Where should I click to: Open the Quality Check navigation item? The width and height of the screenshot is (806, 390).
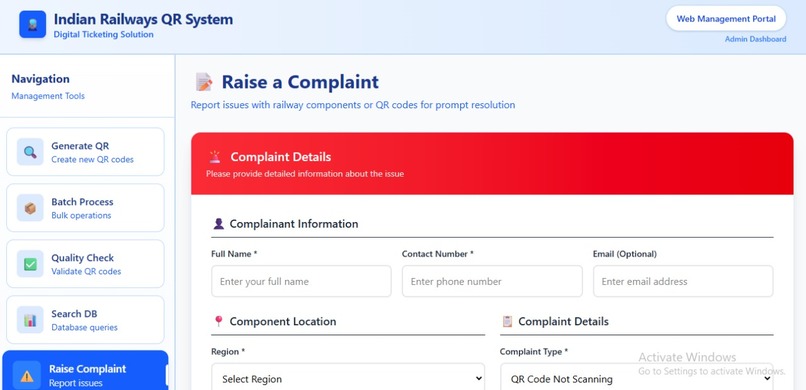(85, 264)
